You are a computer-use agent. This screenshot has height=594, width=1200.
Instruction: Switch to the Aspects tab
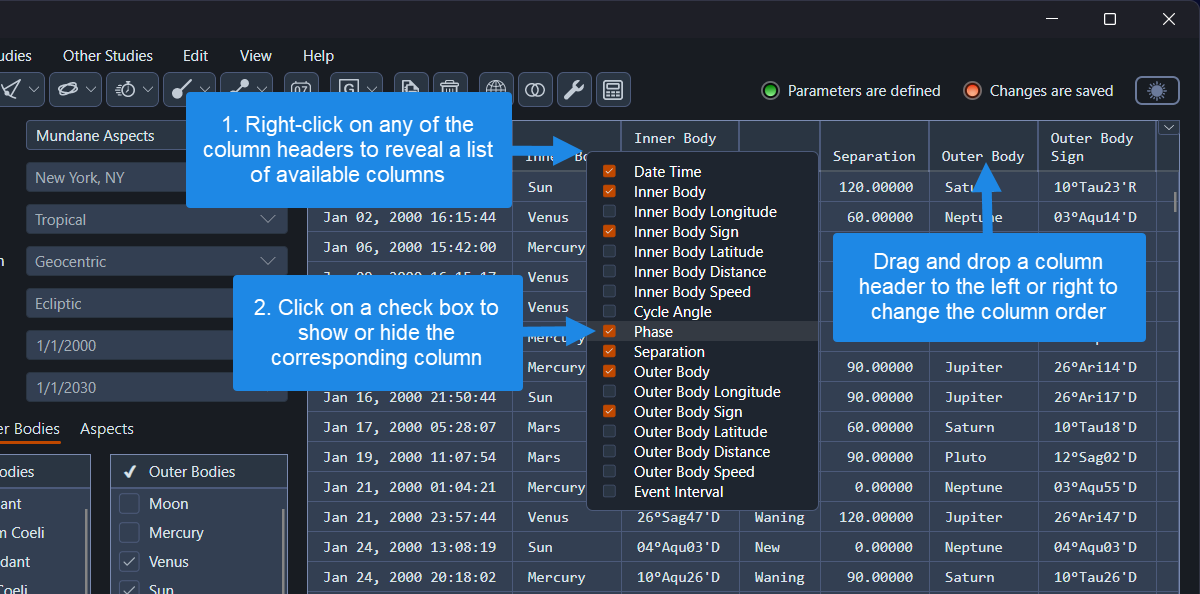106,429
